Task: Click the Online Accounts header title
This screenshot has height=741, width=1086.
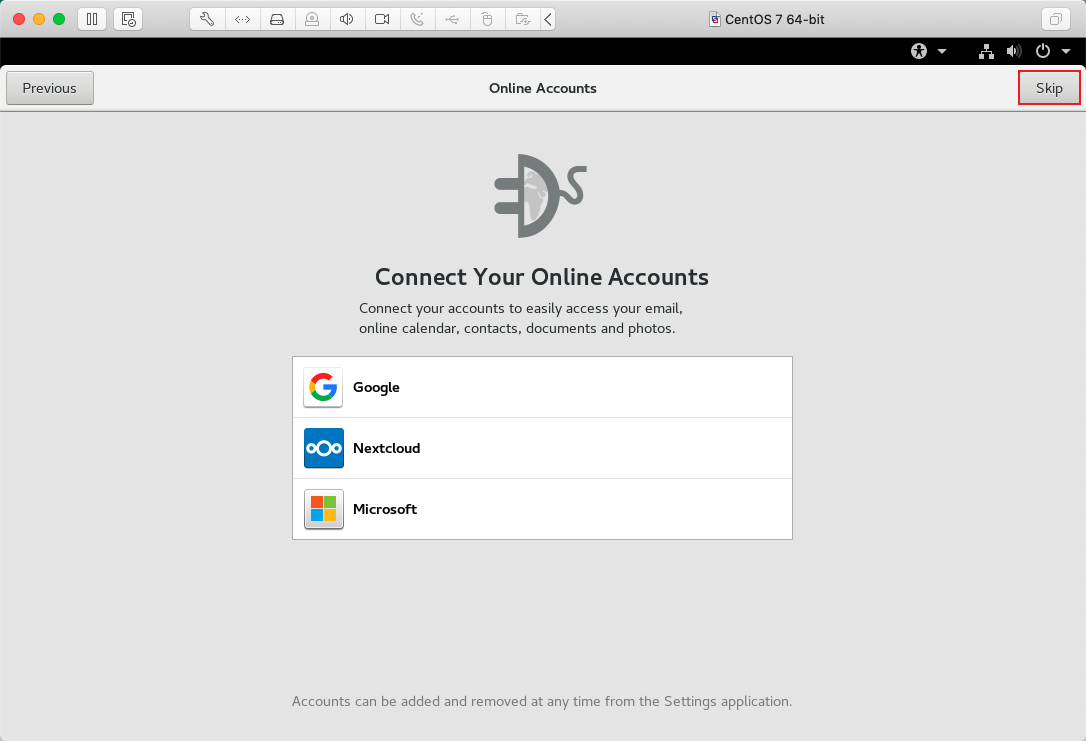Action: point(542,88)
